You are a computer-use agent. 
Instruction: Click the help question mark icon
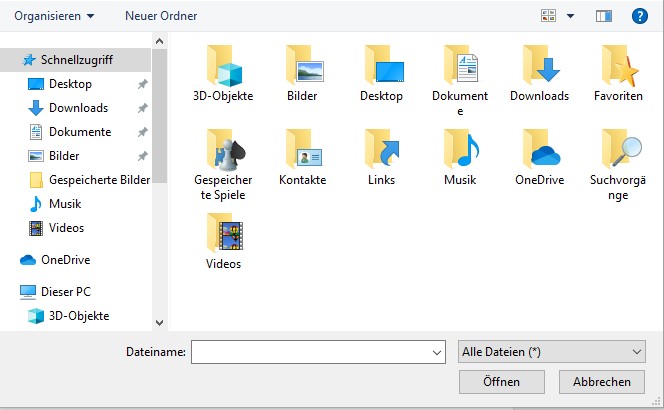point(639,16)
